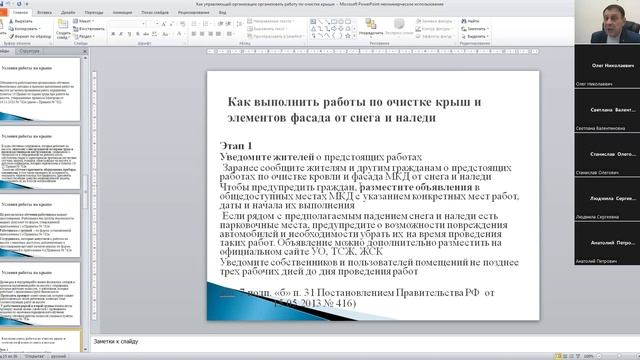640x360 pixels.
Task: Align text left
Action: click(x=194, y=34)
